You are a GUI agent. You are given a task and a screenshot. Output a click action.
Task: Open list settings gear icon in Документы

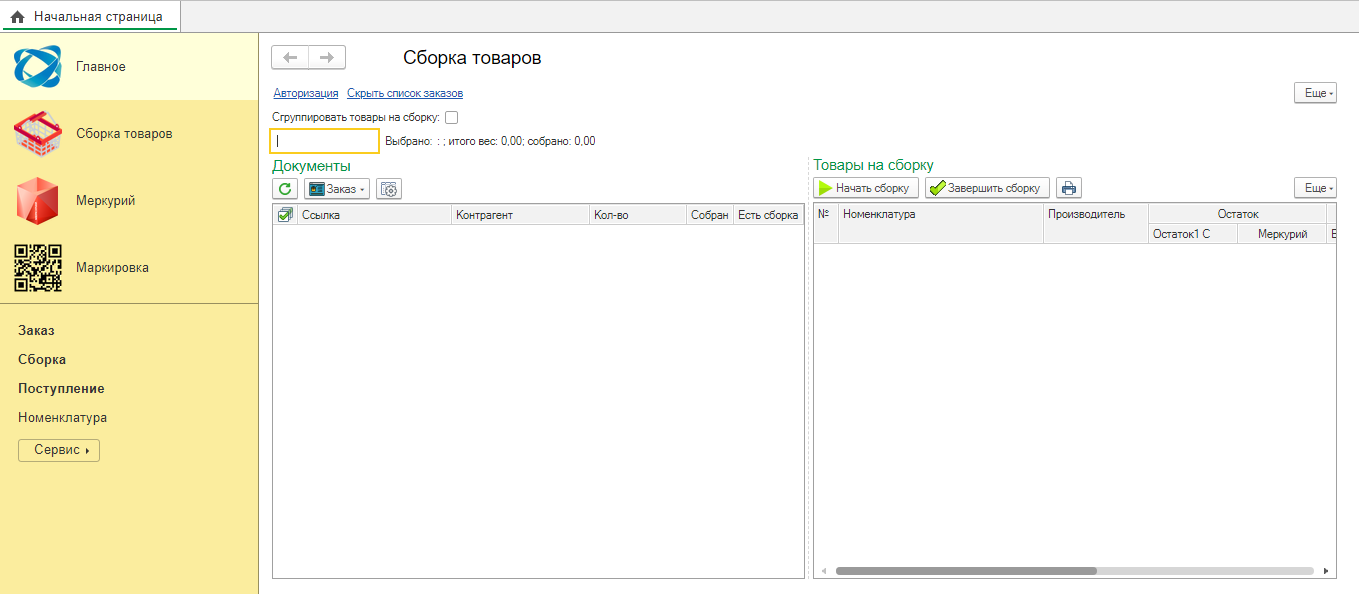pyautogui.click(x=389, y=188)
